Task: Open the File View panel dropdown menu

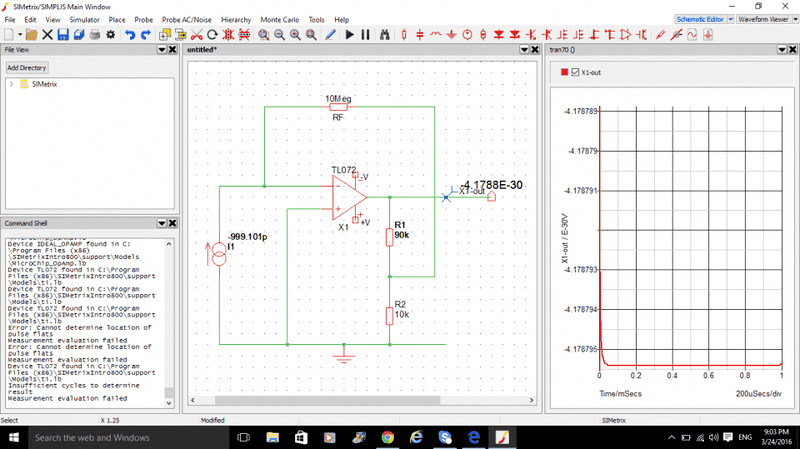Action: (x=162, y=50)
